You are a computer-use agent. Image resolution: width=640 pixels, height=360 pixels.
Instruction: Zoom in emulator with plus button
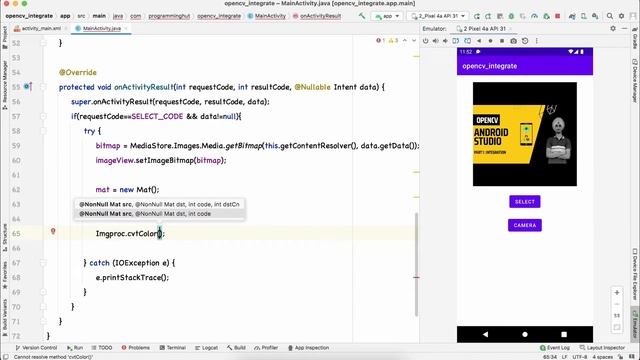click(x=617, y=293)
